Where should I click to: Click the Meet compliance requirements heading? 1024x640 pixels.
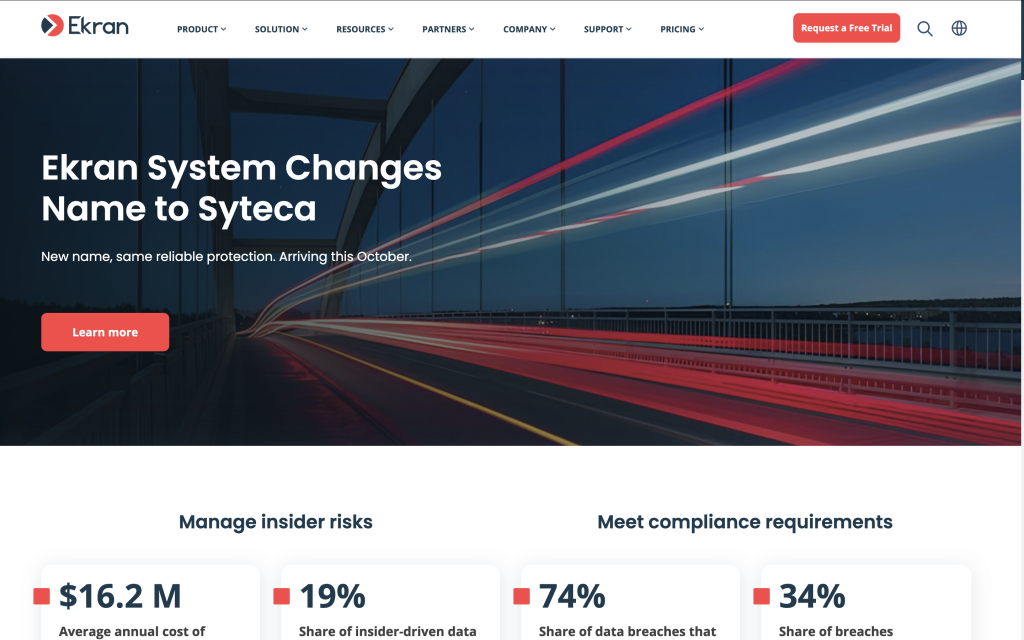[744, 522]
